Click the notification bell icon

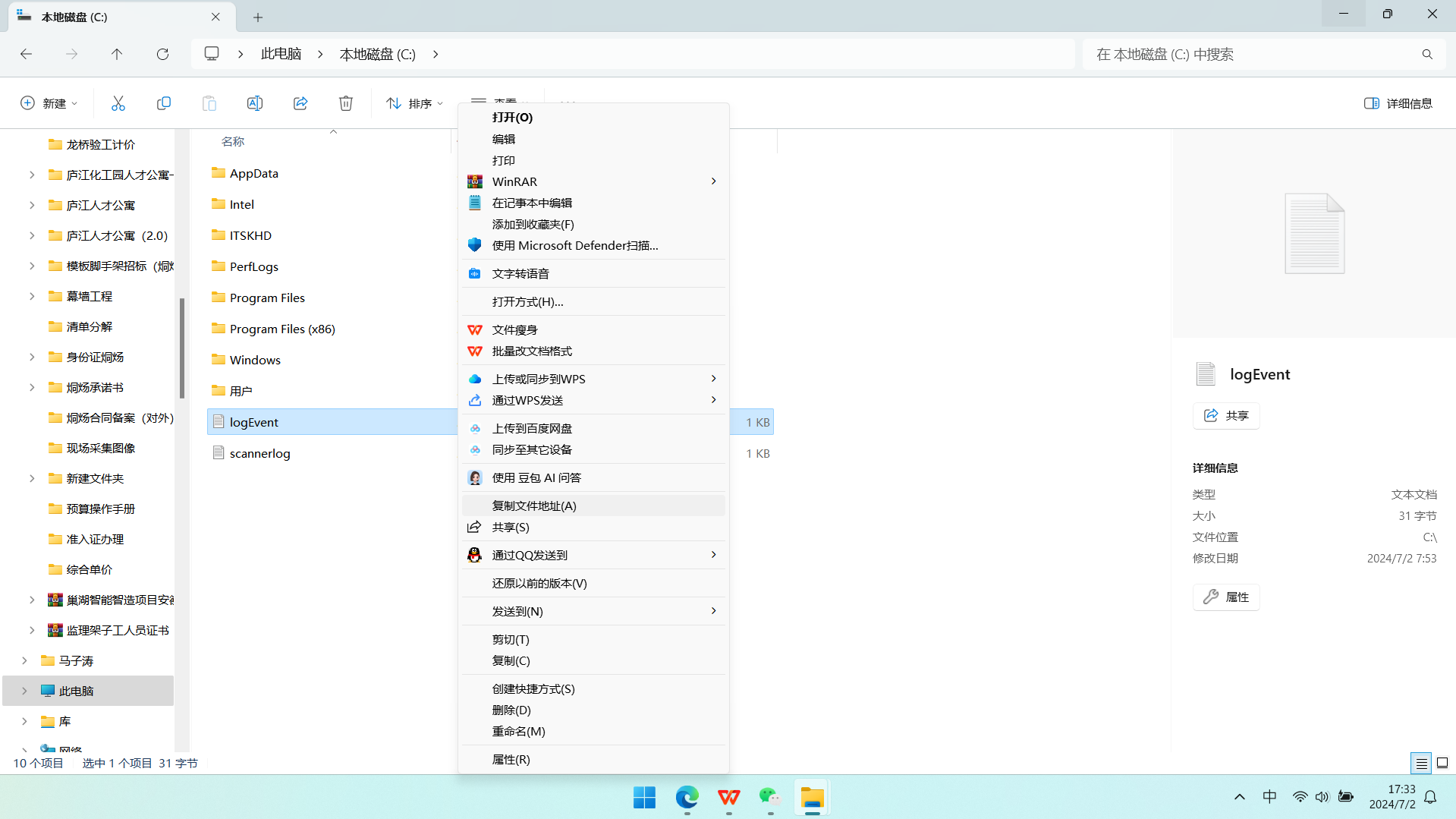pyautogui.click(x=1431, y=797)
